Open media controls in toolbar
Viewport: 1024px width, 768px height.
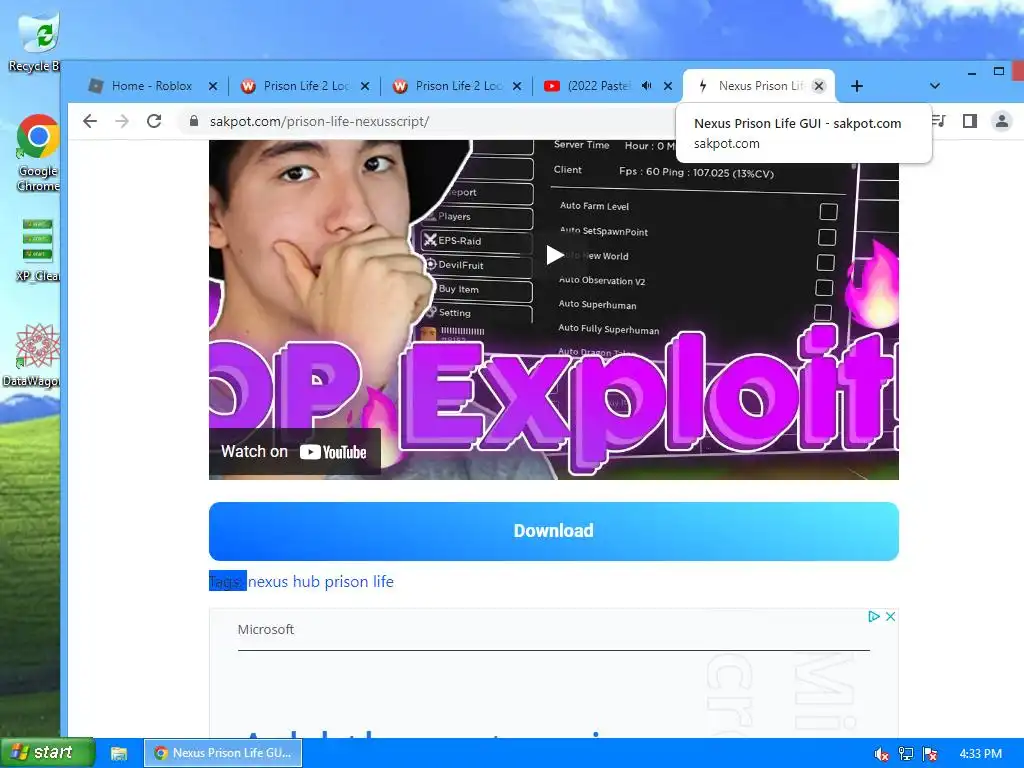[939, 121]
